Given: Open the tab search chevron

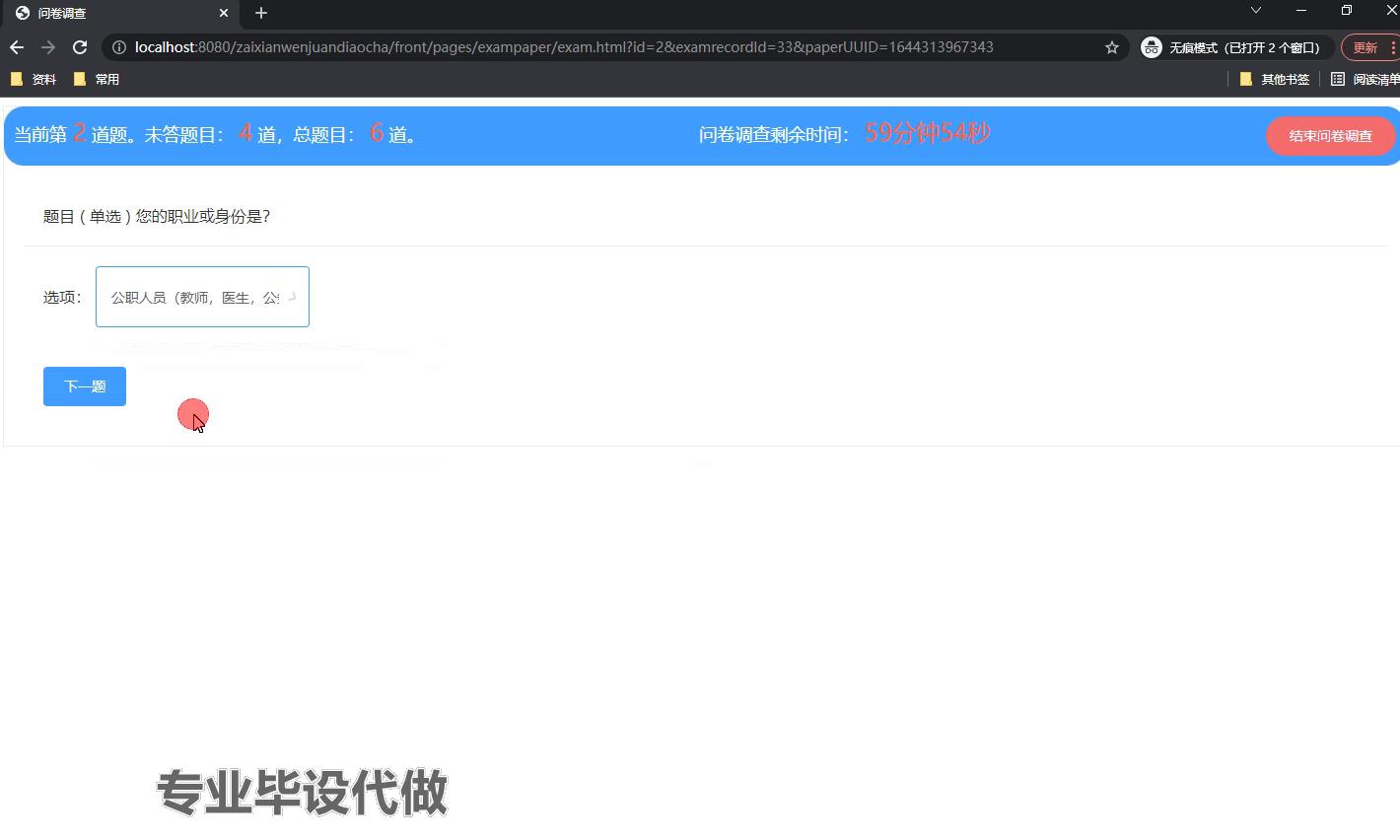Looking at the screenshot, I should point(1255,10).
